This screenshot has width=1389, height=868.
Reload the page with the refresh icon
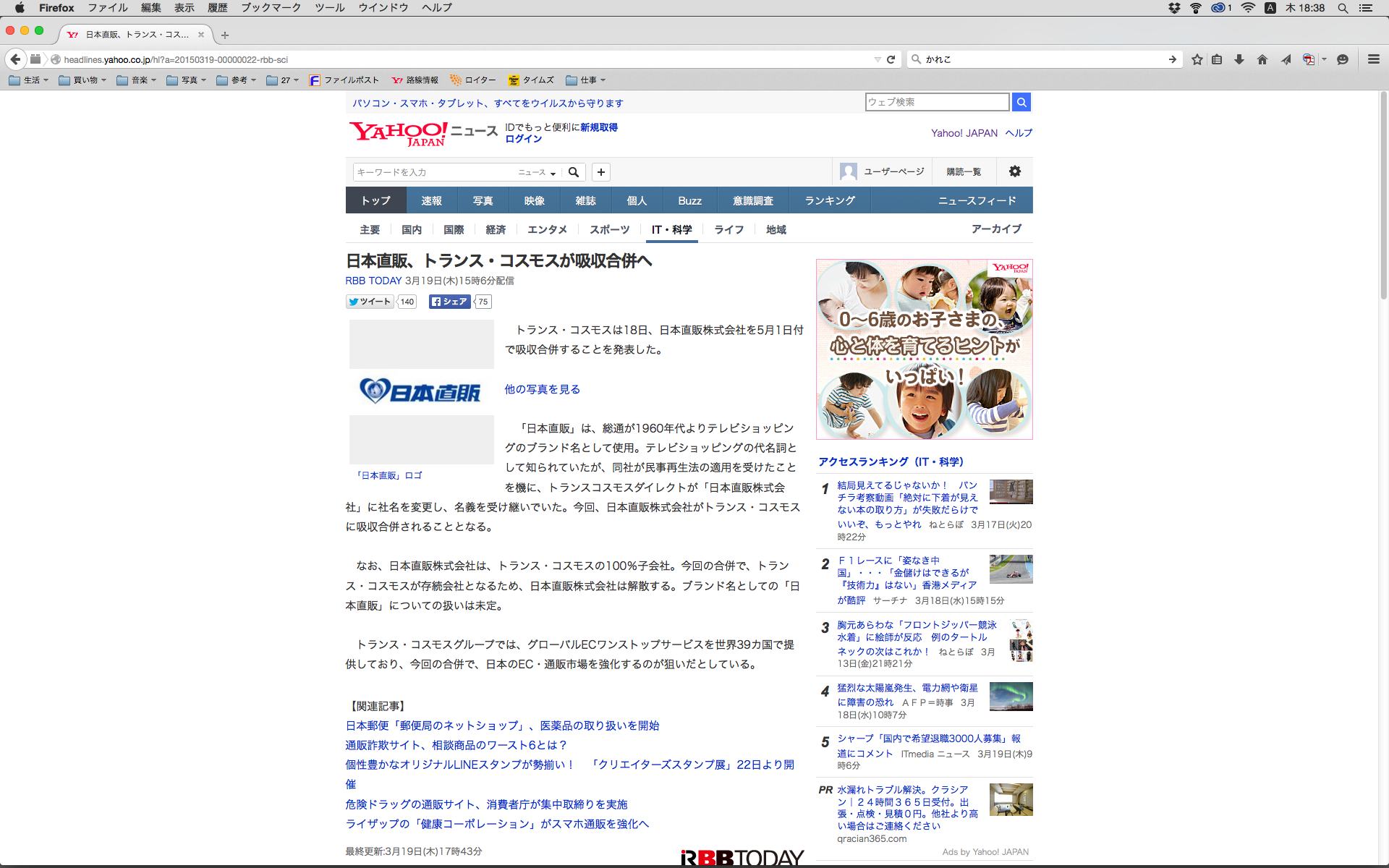891,59
